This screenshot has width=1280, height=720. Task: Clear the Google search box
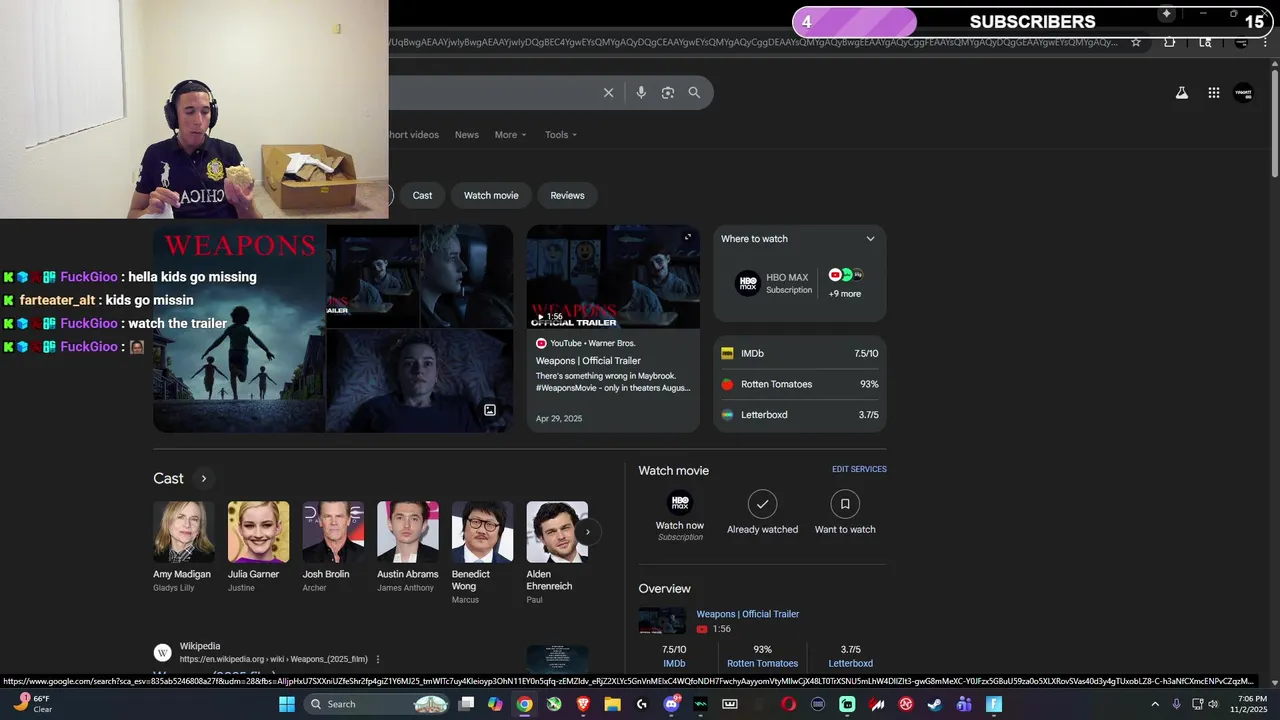[x=608, y=92]
